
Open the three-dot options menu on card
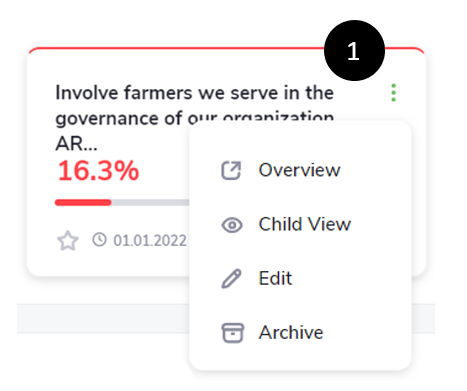(393, 93)
